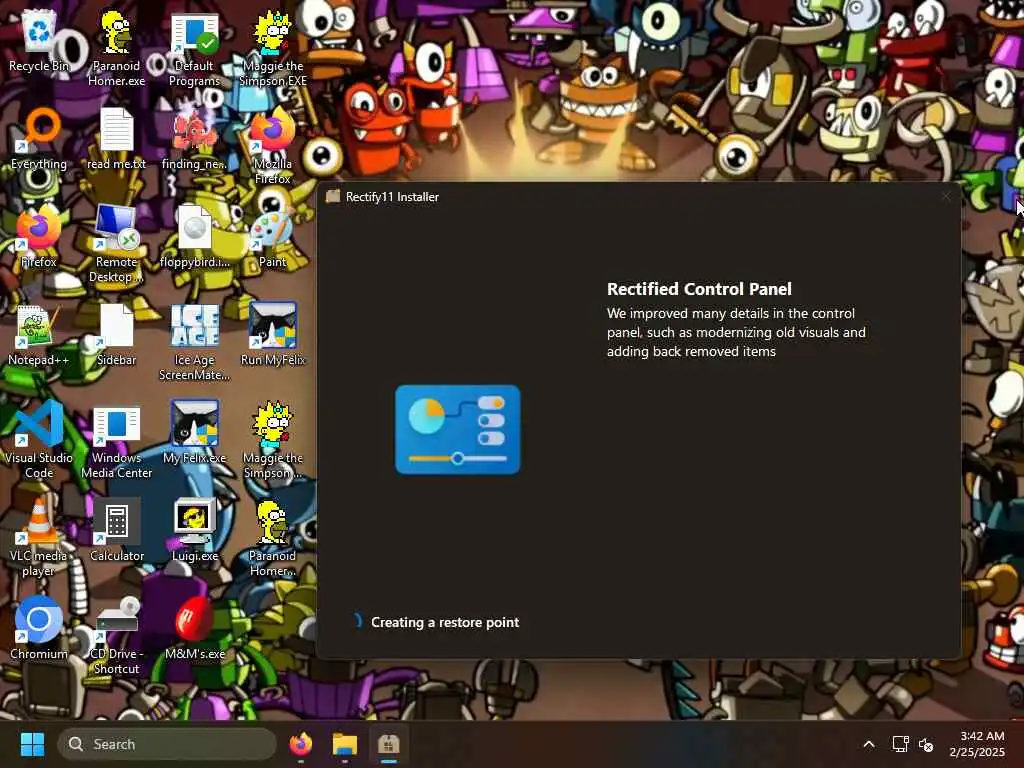Open the Calculator desktop shortcut
The height and width of the screenshot is (768, 1024).
116,530
